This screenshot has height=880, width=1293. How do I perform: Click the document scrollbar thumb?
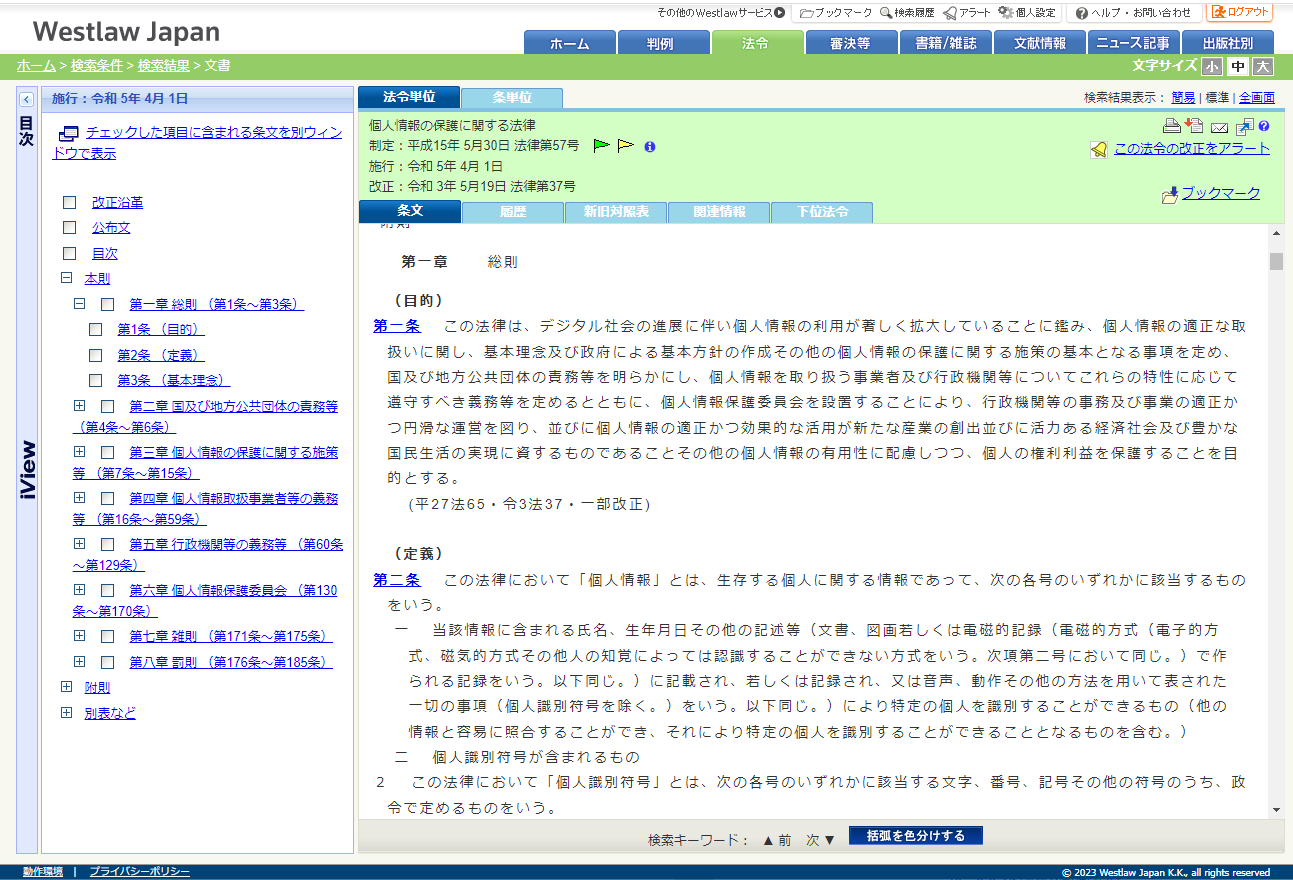click(x=1276, y=262)
